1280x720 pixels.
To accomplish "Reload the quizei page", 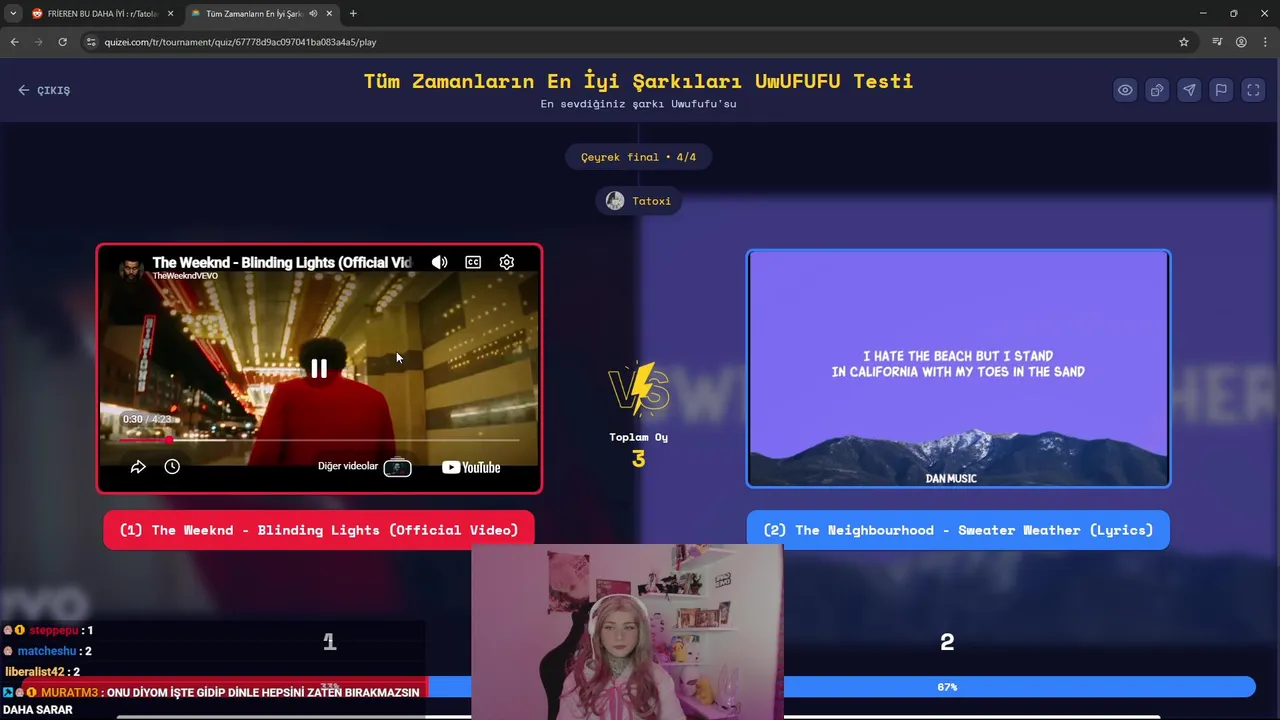I will [62, 42].
